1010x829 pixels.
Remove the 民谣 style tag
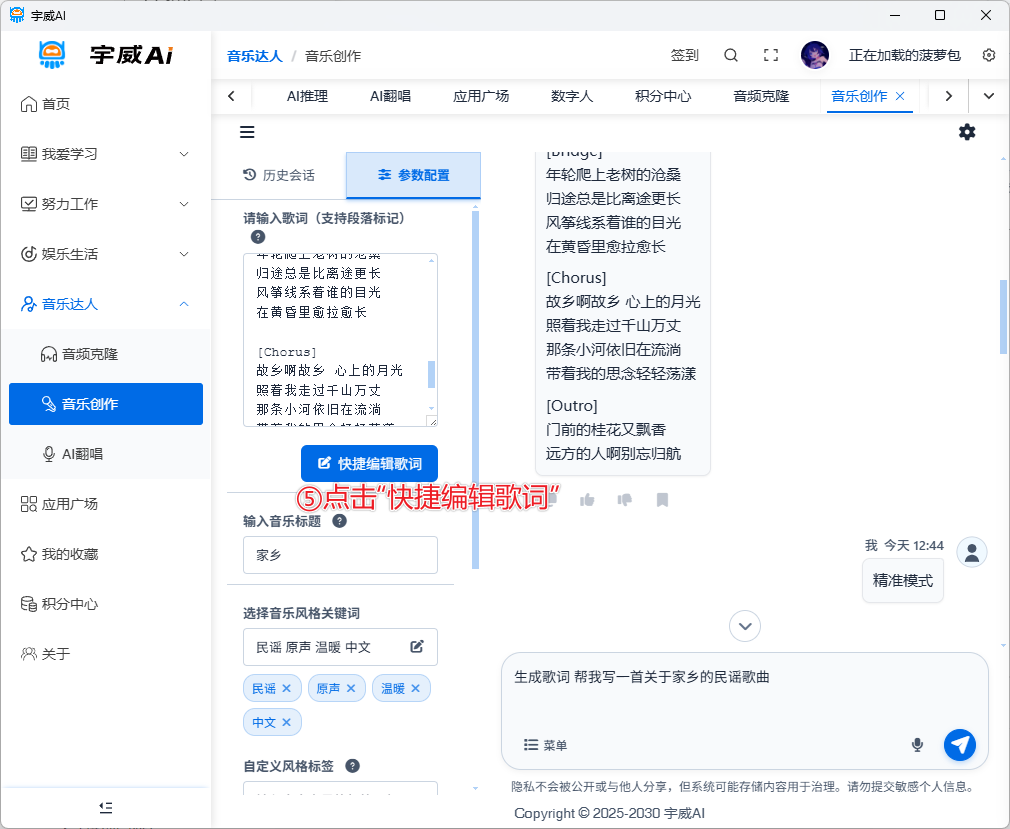click(x=286, y=688)
